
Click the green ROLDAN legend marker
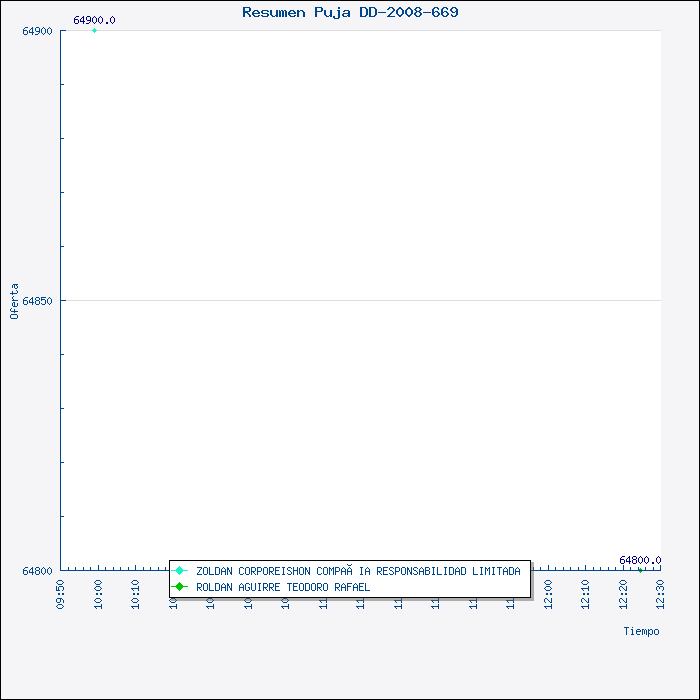click(x=180, y=587)
